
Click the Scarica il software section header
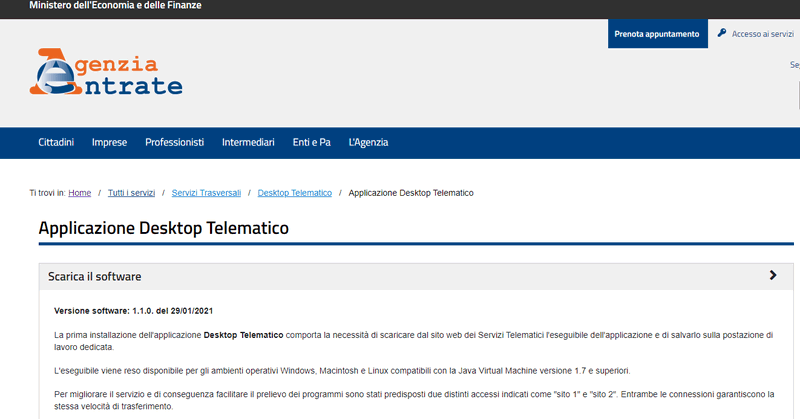click(x=416, y=277)
